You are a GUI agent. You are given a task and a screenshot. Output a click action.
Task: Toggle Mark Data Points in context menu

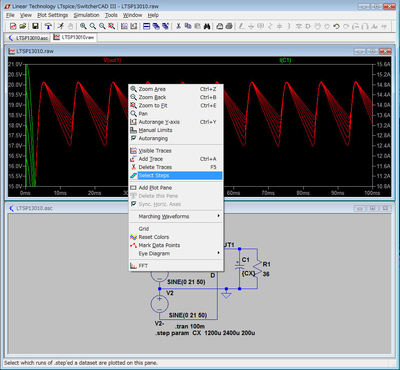[x=176, y=245]
